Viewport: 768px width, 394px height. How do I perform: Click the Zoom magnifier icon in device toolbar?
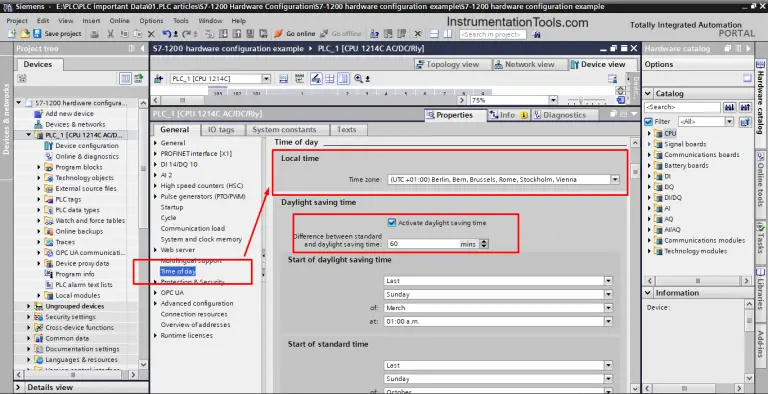coord(359,79)
